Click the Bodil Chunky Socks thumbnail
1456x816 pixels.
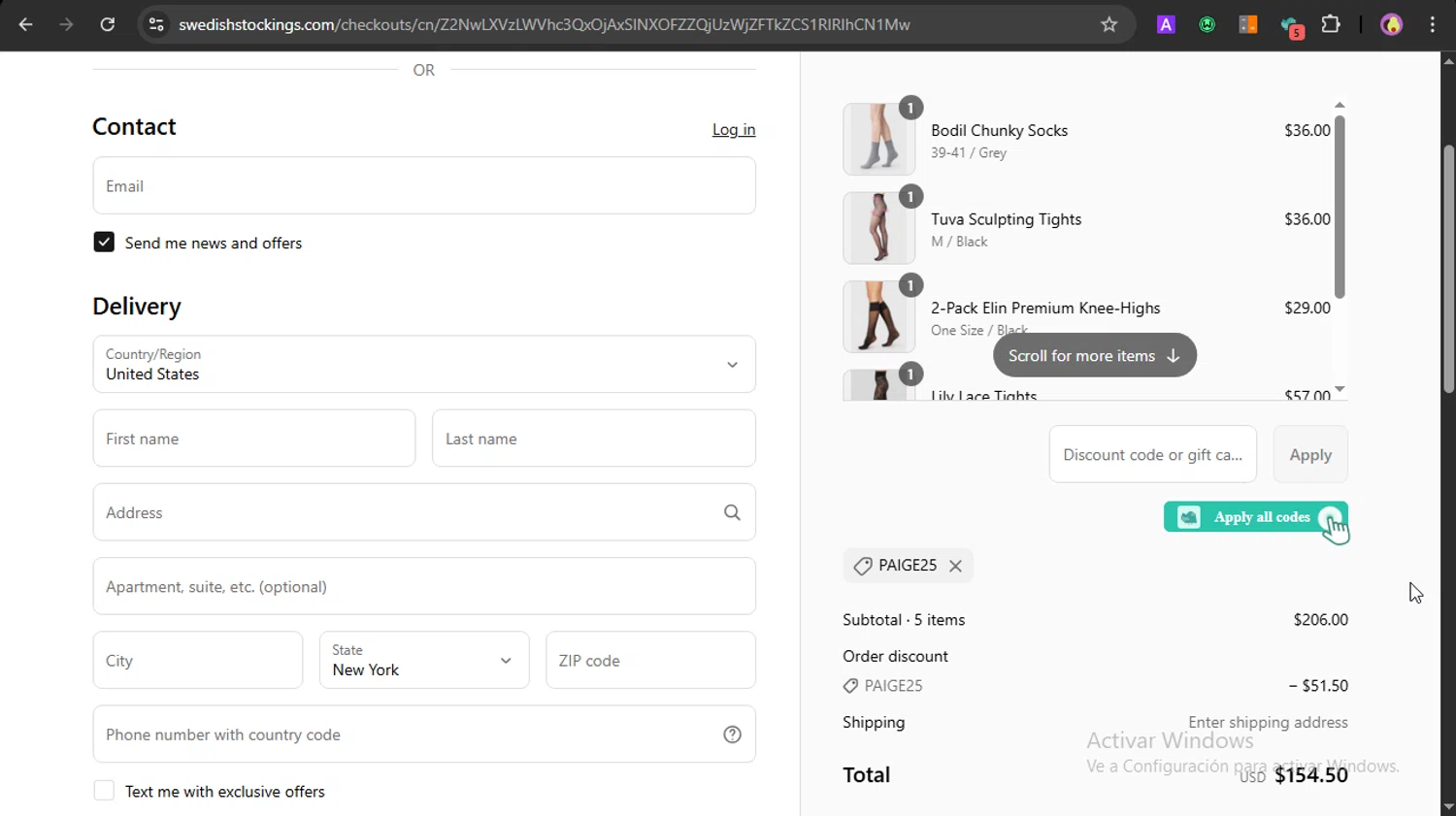click(x=878, y=139)
